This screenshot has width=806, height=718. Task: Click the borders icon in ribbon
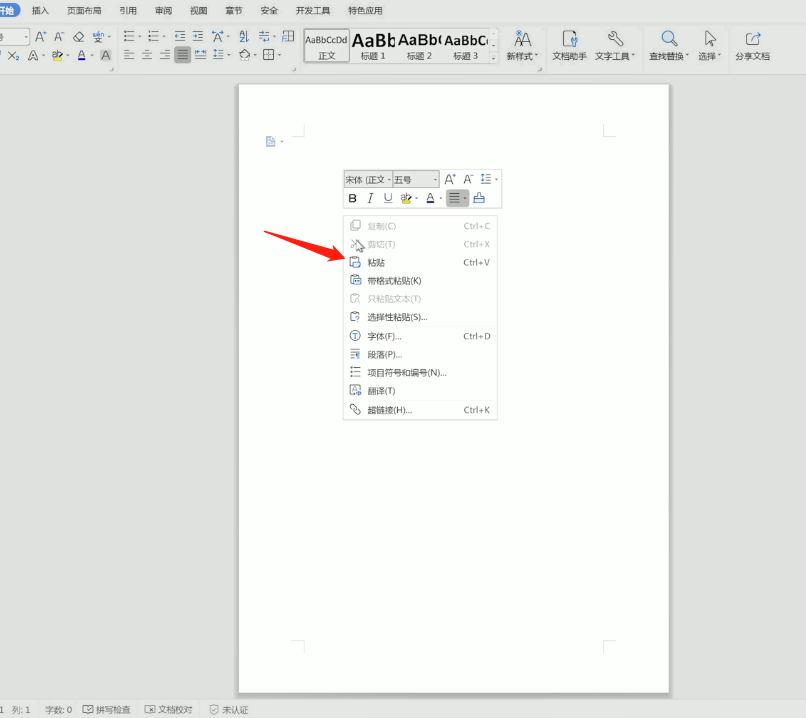pyautogui.click(x=268, y=54)
